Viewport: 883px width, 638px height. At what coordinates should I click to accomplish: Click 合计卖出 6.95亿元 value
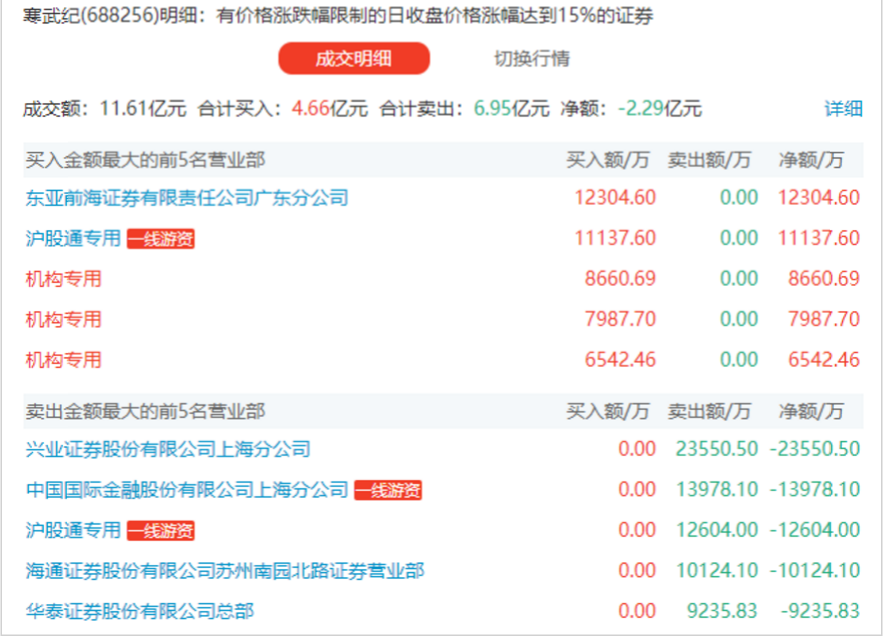[x=511, y=108]
